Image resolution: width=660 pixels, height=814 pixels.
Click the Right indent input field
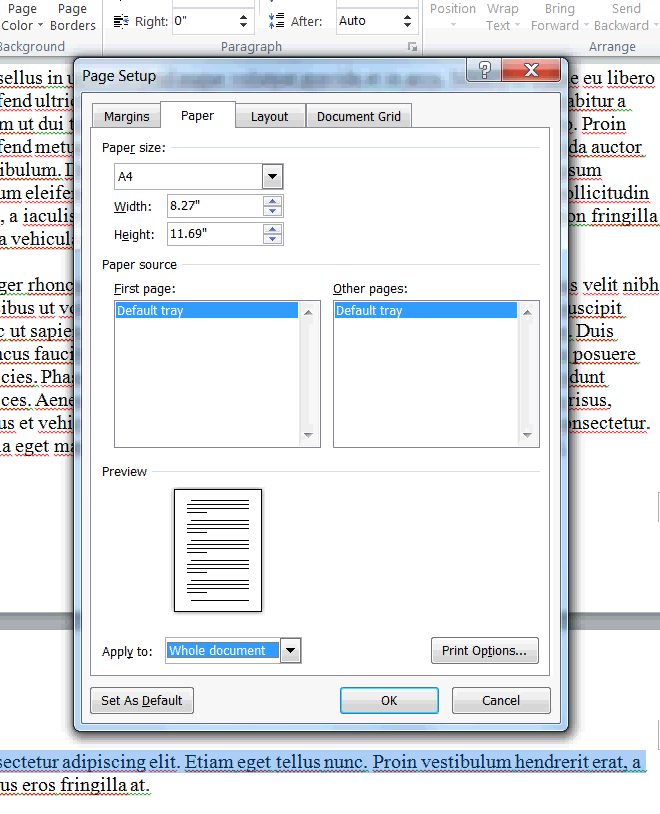click(204, 21)
